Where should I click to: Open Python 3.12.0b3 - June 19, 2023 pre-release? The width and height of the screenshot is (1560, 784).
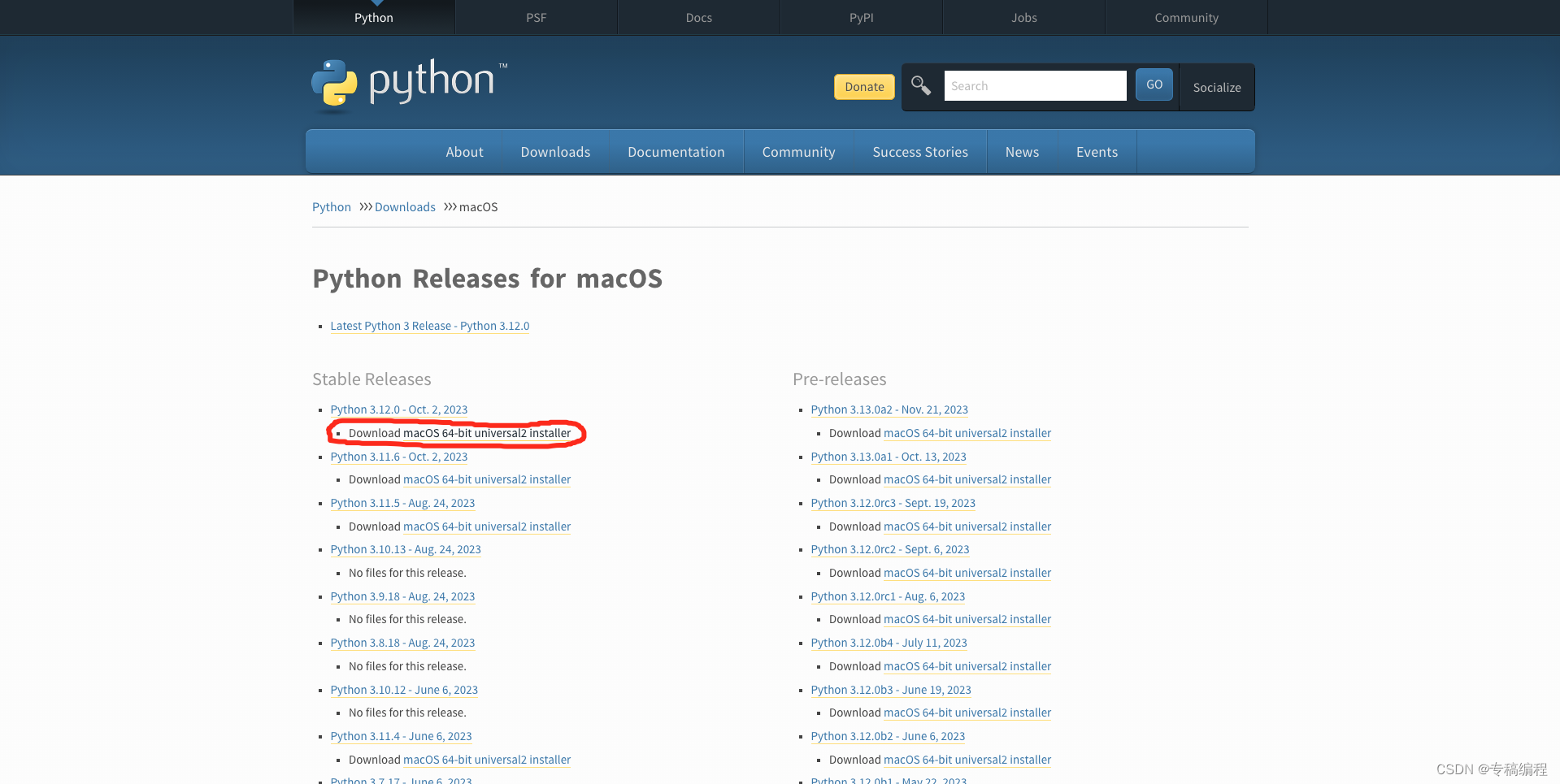point(891,690)
